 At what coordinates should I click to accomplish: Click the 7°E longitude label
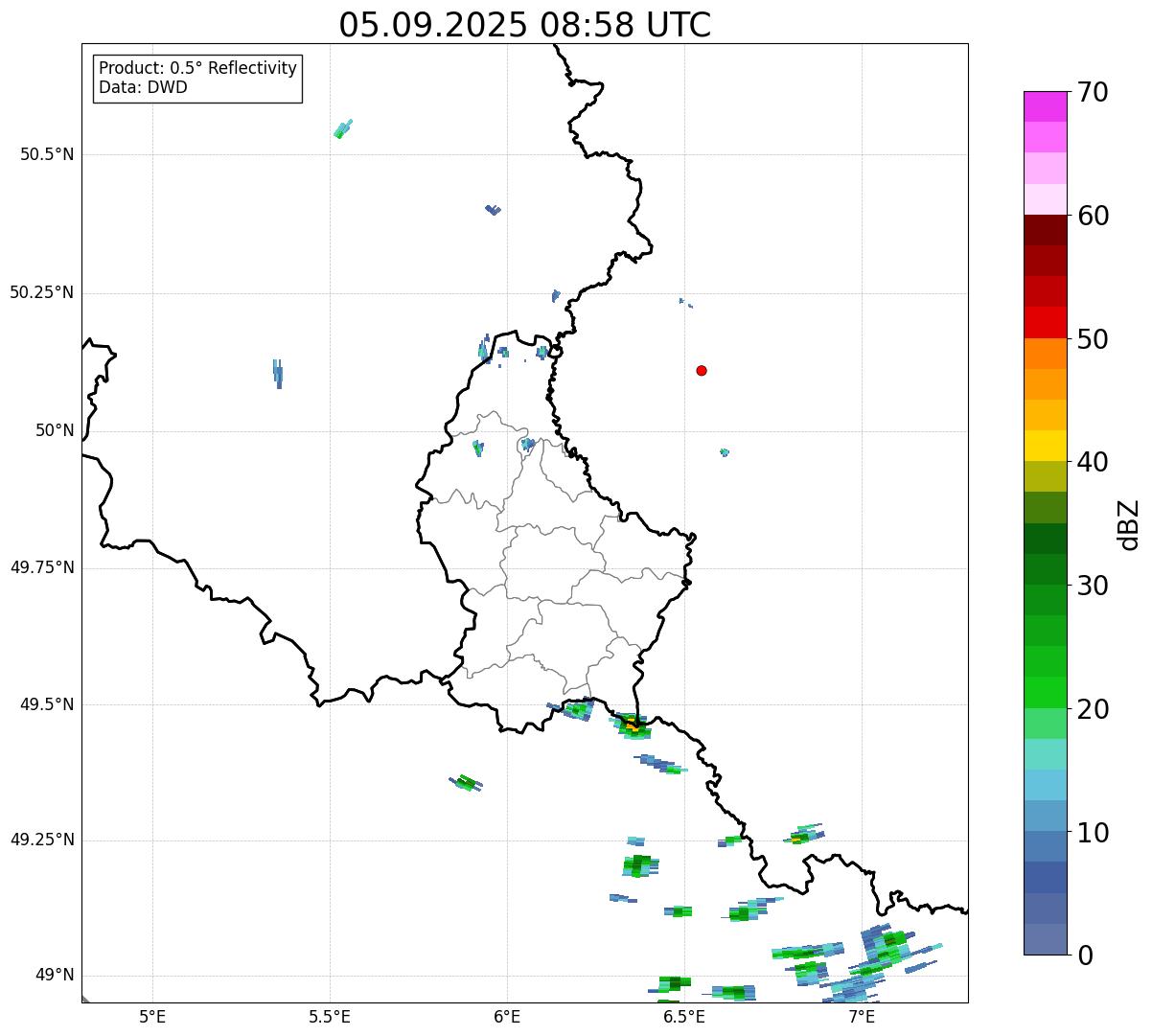click(x=862, y=1017)
